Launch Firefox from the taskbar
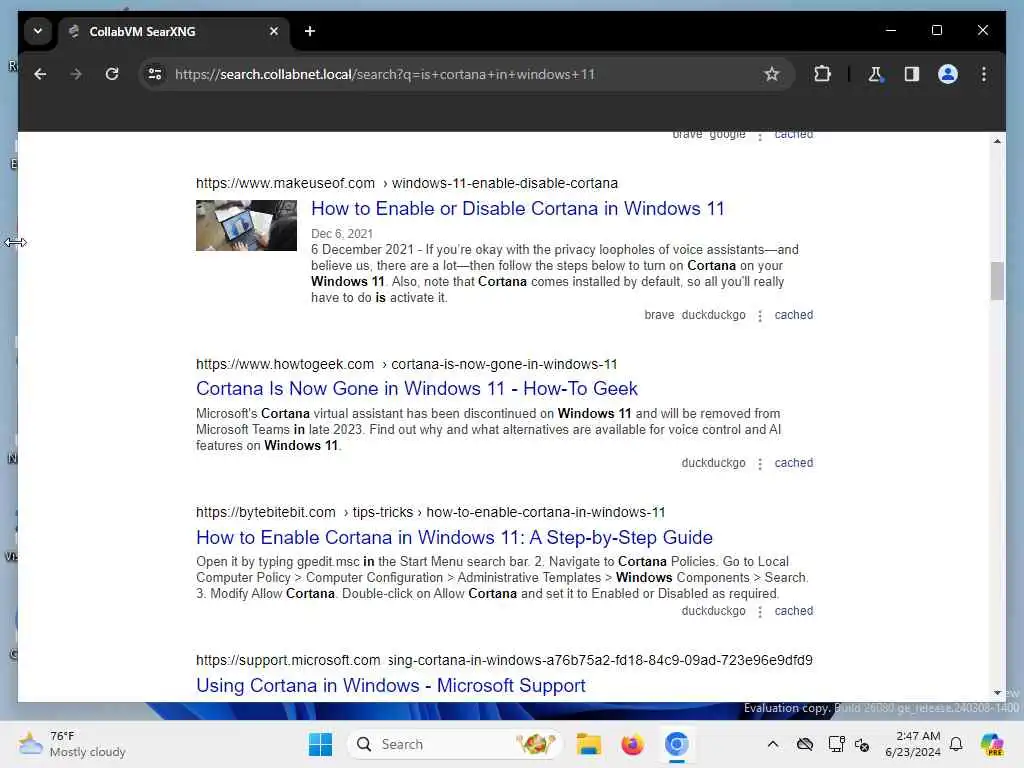1024x768 pixels. pyautogui.click(x=632, y=744)
